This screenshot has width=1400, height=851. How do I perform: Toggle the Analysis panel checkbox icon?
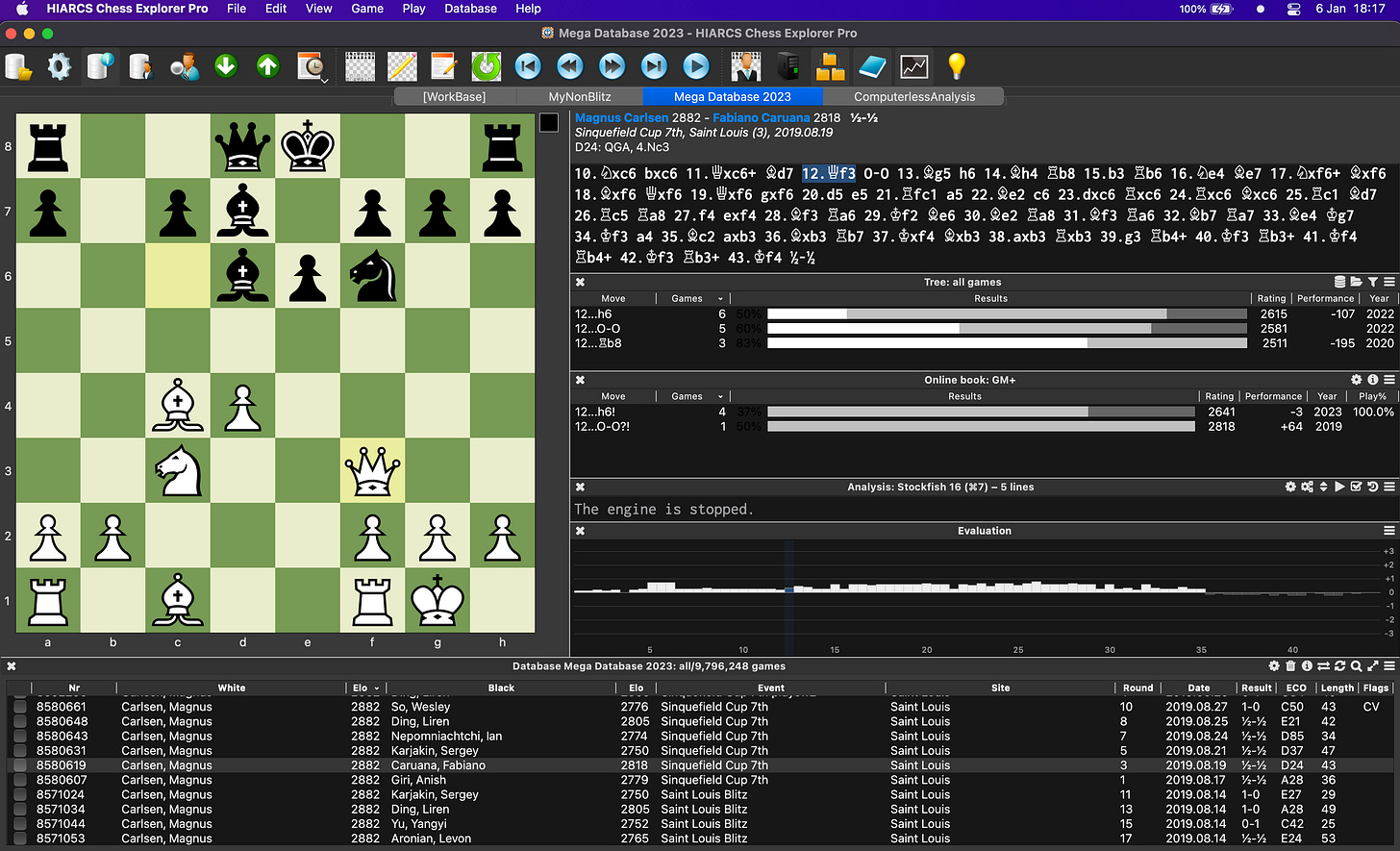(x=1357, y=487)
